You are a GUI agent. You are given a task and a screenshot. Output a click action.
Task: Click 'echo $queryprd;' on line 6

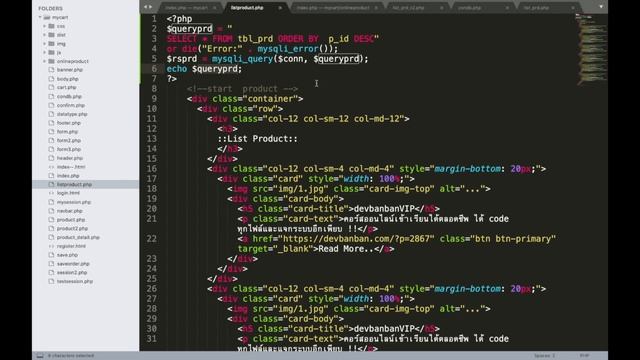tap(204, 69)
